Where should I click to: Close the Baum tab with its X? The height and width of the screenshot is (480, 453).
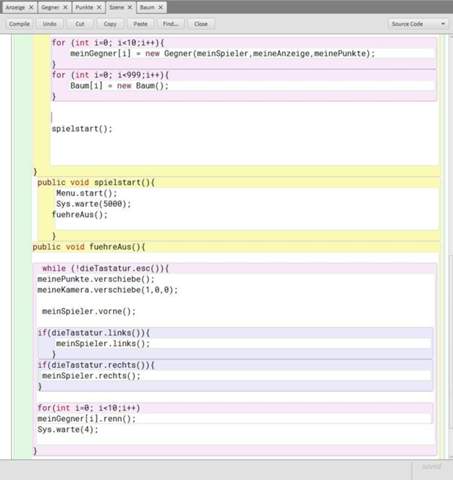pyautogui.click(x=160, y=7)
